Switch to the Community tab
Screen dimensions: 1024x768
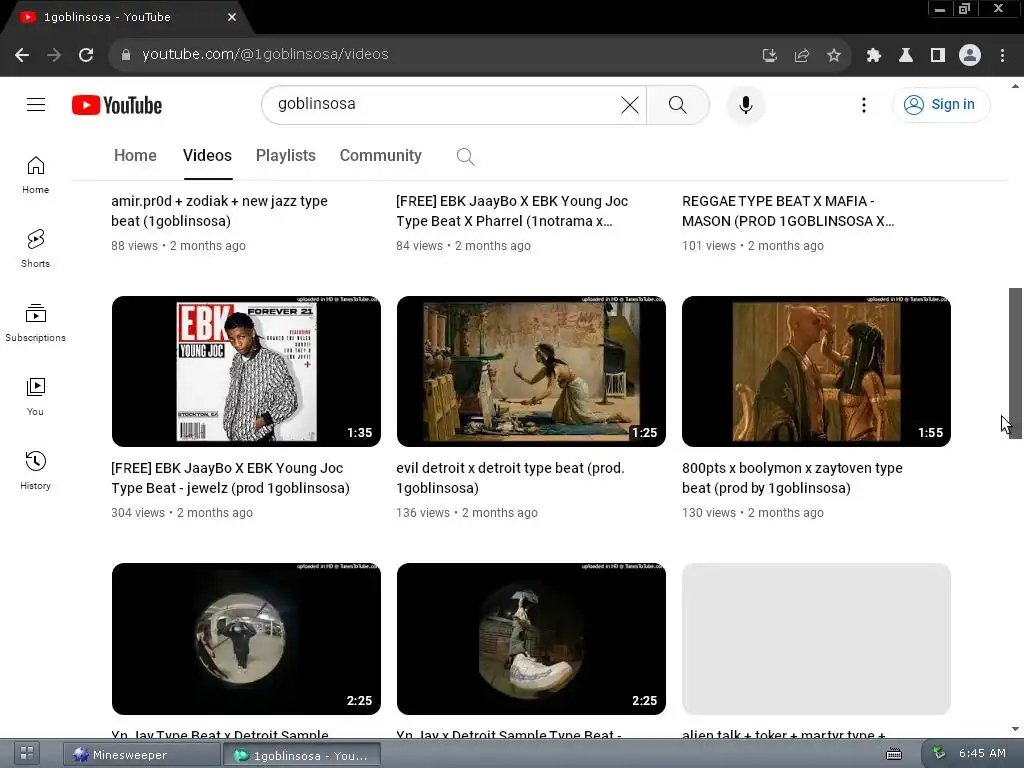tap(380, 155)
